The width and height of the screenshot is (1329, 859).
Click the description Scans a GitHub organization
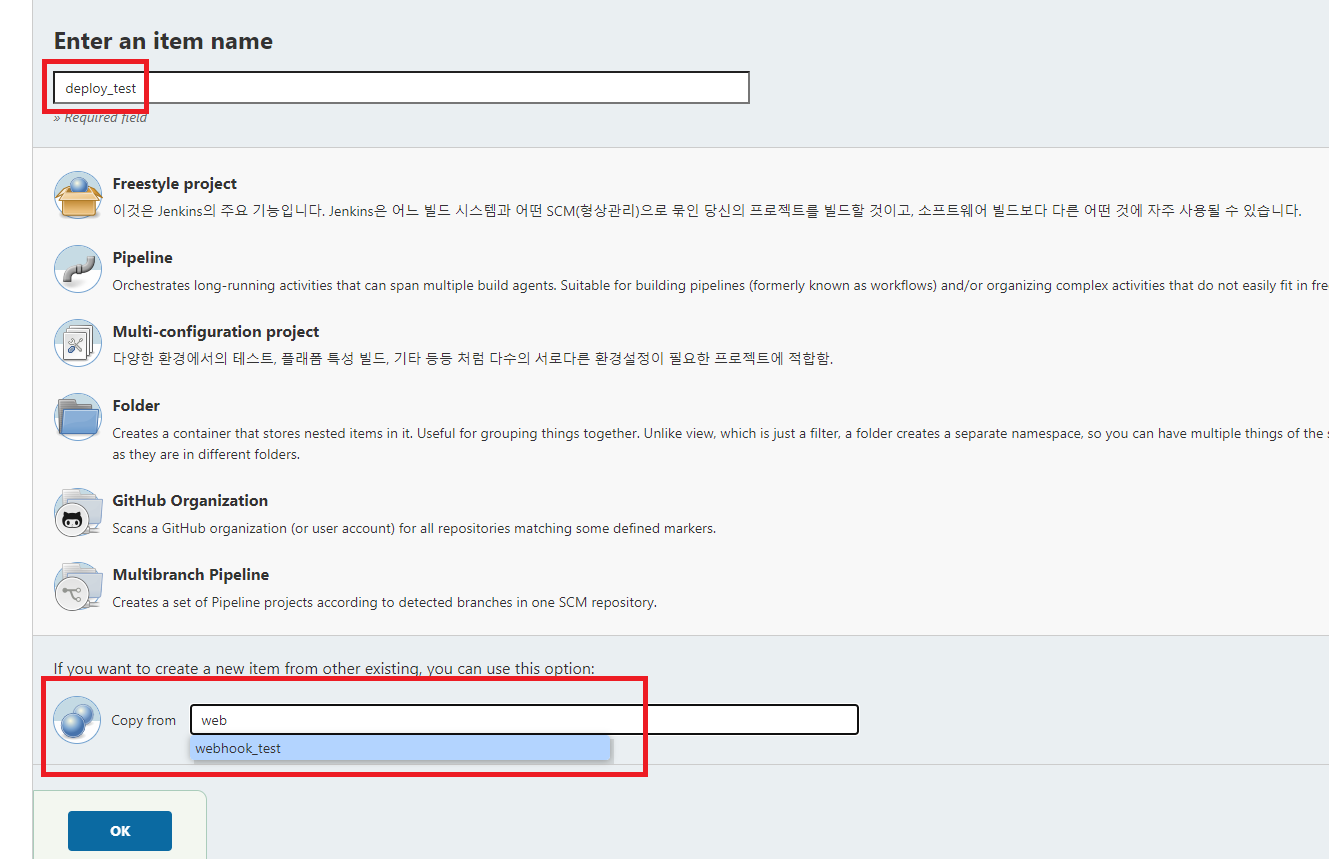[414, 528]
